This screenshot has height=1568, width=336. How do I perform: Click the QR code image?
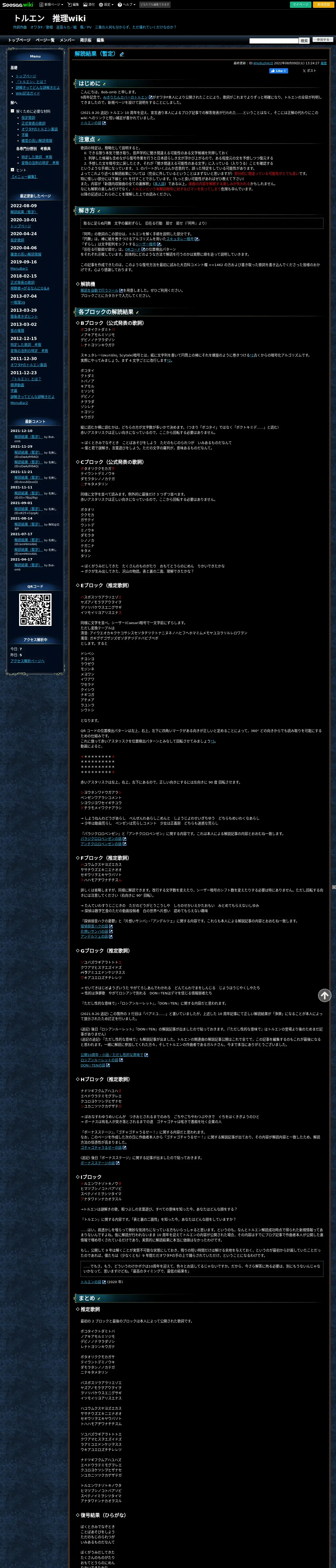click(35, 609)
